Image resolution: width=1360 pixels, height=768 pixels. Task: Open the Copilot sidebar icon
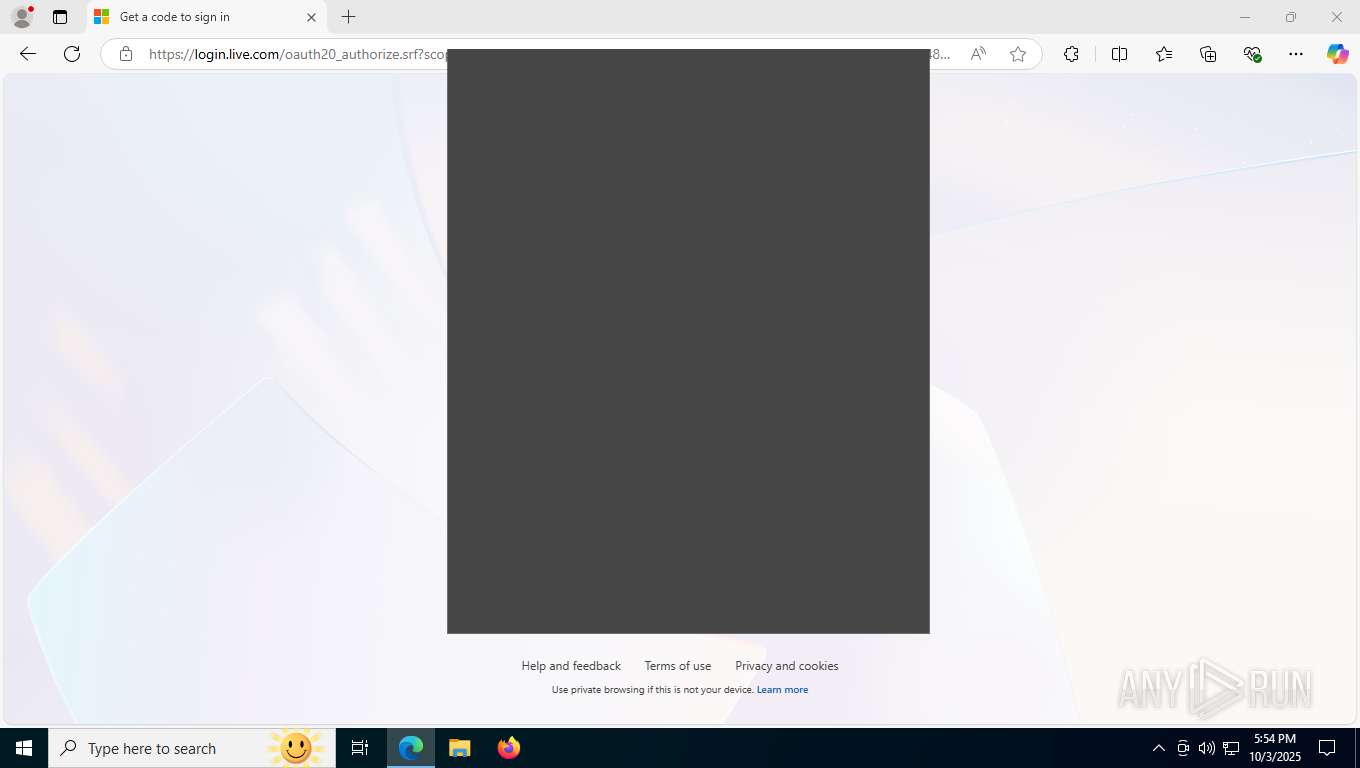[x=1338, y=54]
